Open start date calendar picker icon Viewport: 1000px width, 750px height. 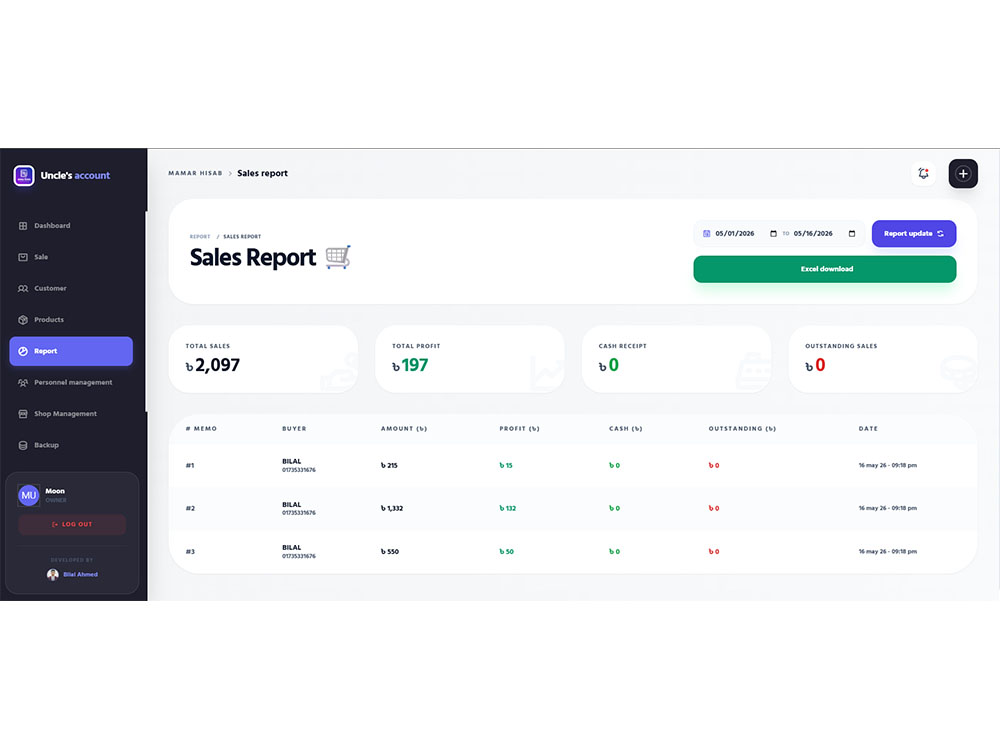click(773, 233)
